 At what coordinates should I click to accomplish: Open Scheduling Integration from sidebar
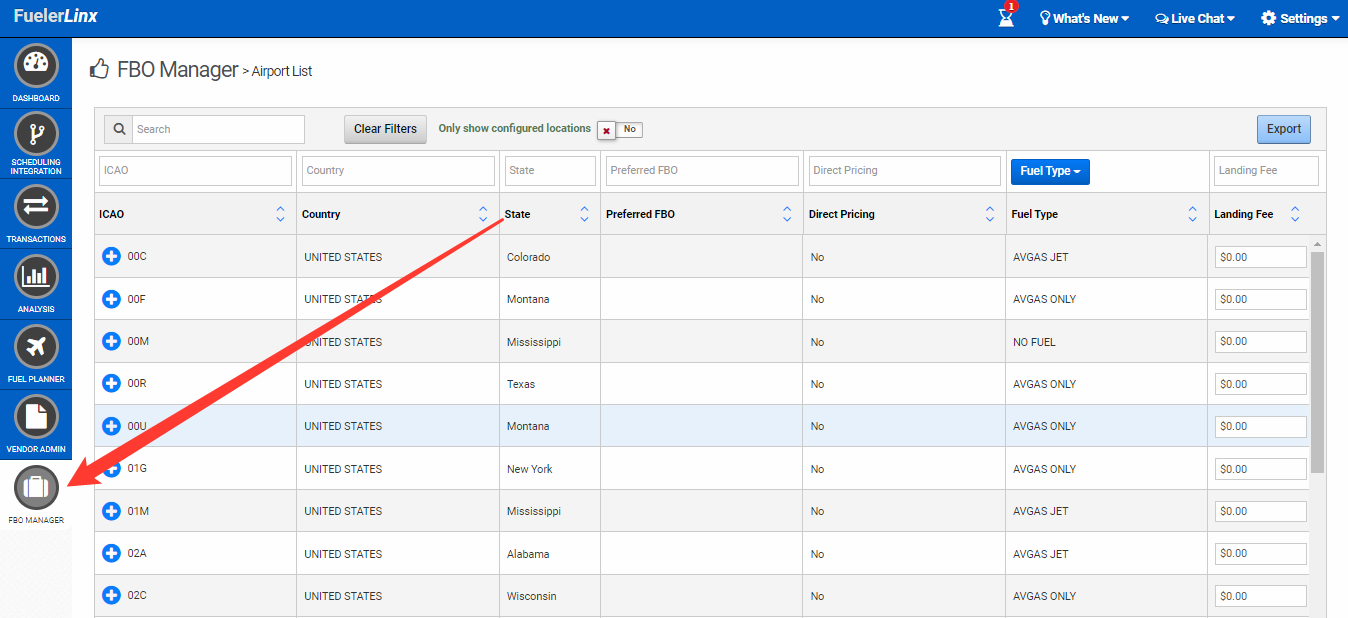[36, 134]
